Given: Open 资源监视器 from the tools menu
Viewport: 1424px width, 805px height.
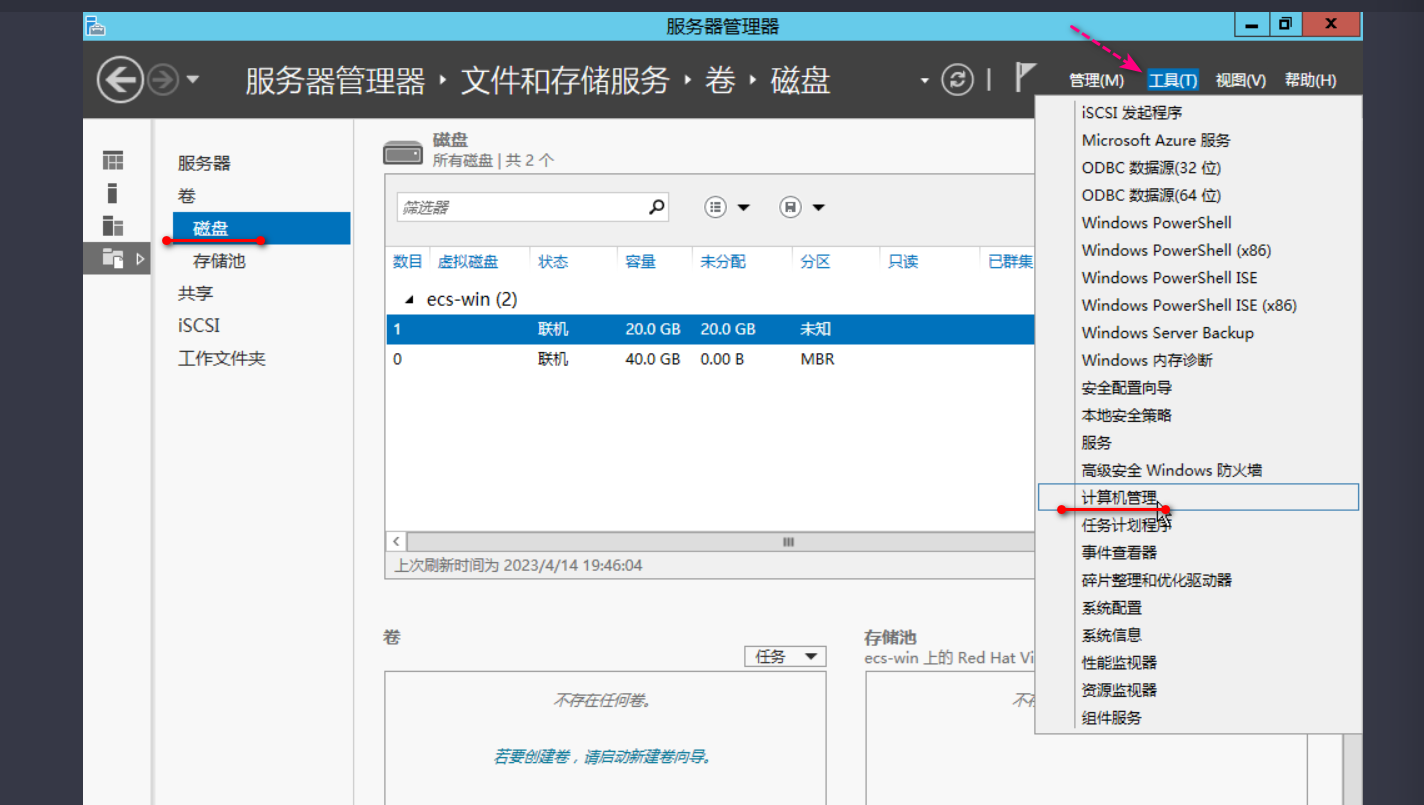Looking at the screenshot, I should [x=1119, y=690].
